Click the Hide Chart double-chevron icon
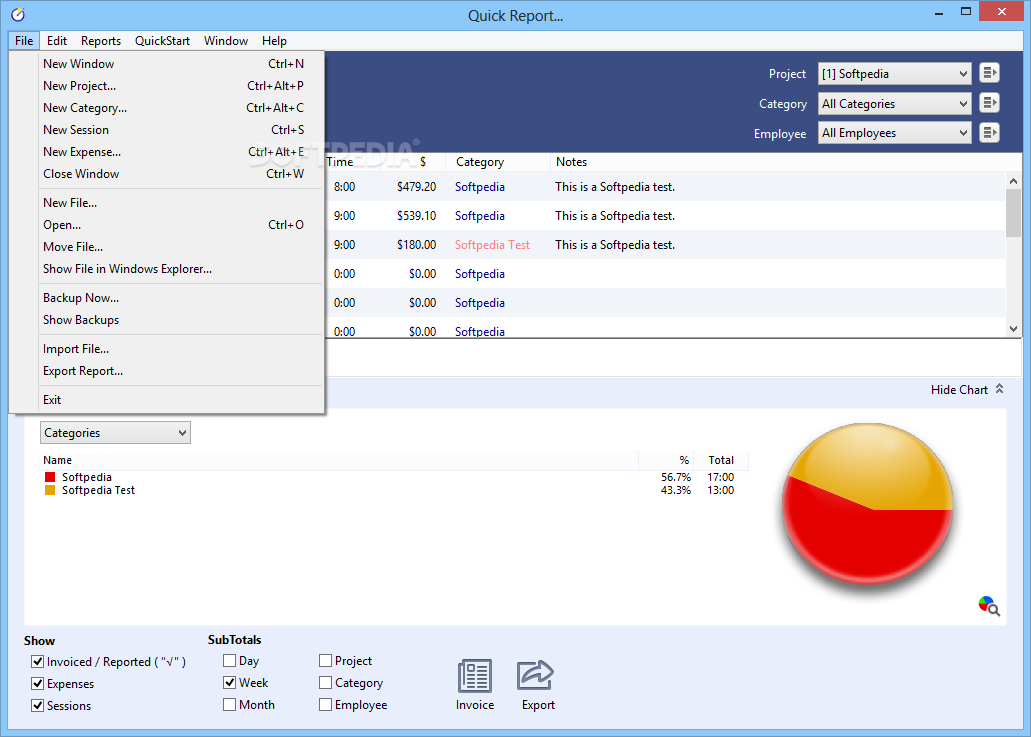The width and height of the screenshot is (1031, 737). pos(999,389)
